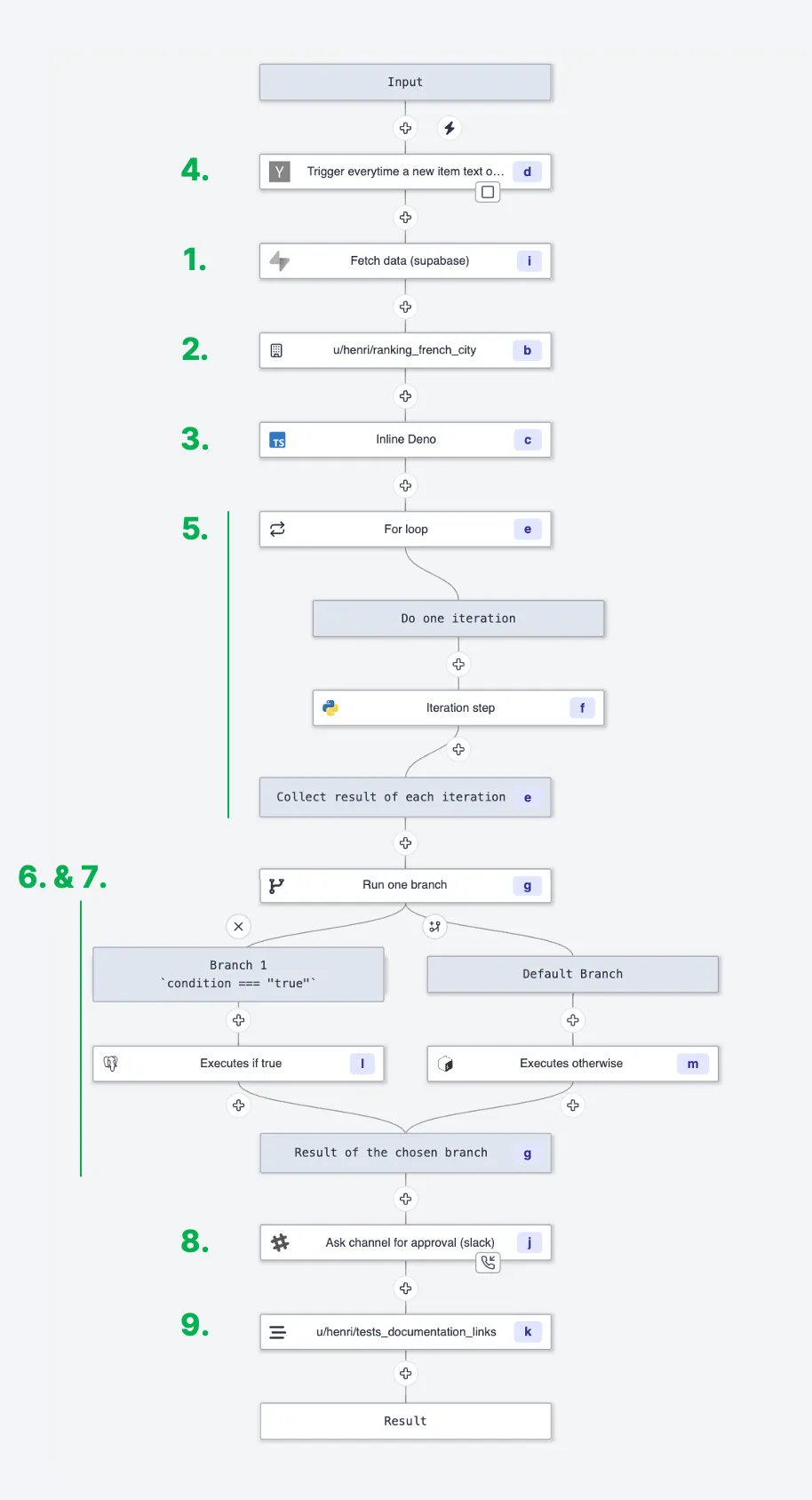The image size is (812, 1500).
Task: Click the icon on Fetch data supabase step
Action: pos(279,260)
